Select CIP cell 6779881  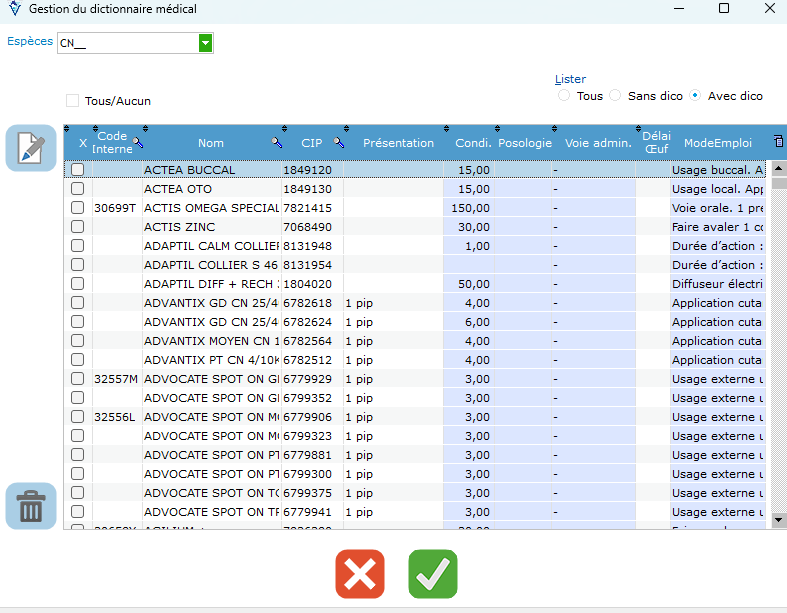[312, 455]
